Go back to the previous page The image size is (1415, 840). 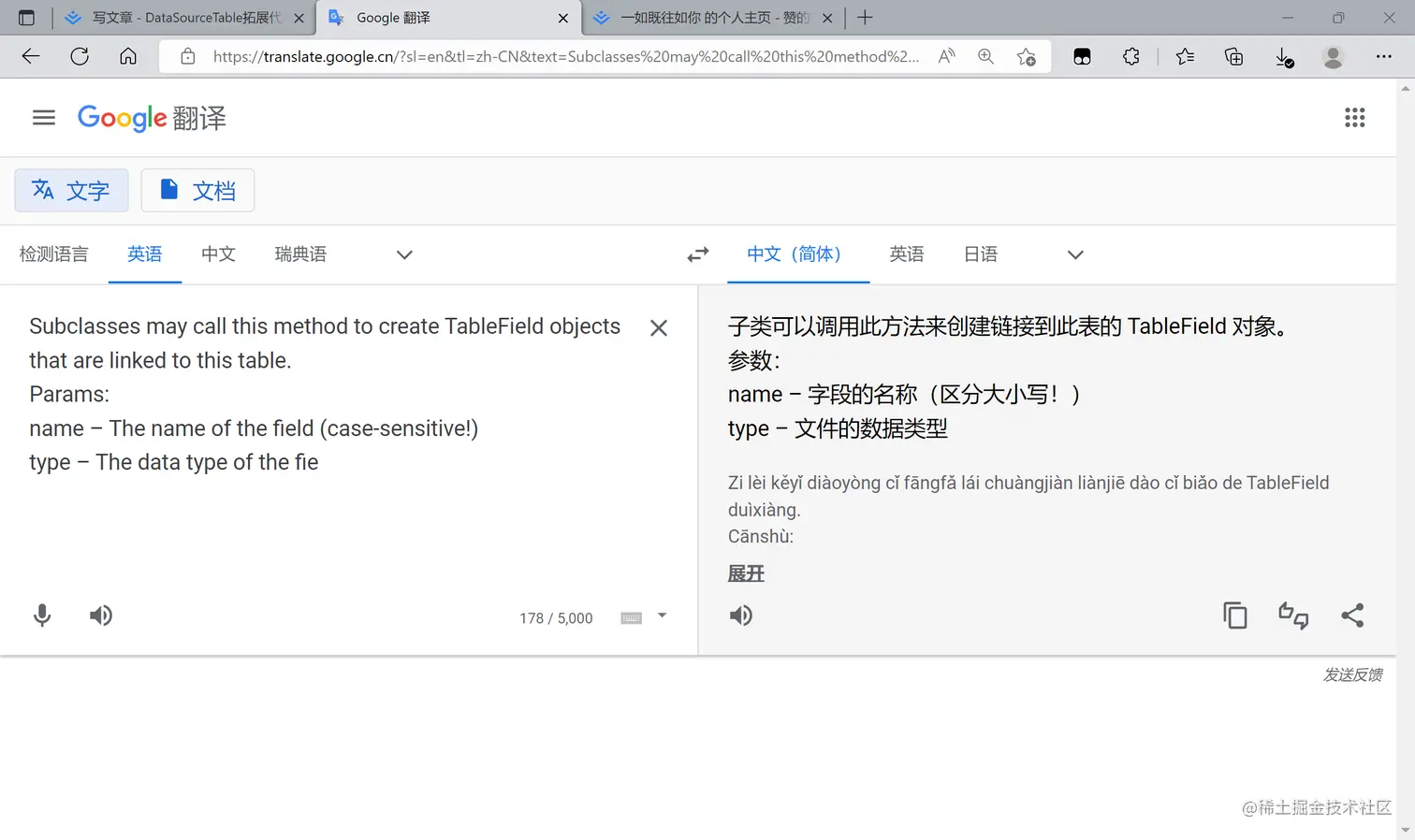[x=31, y=56]
